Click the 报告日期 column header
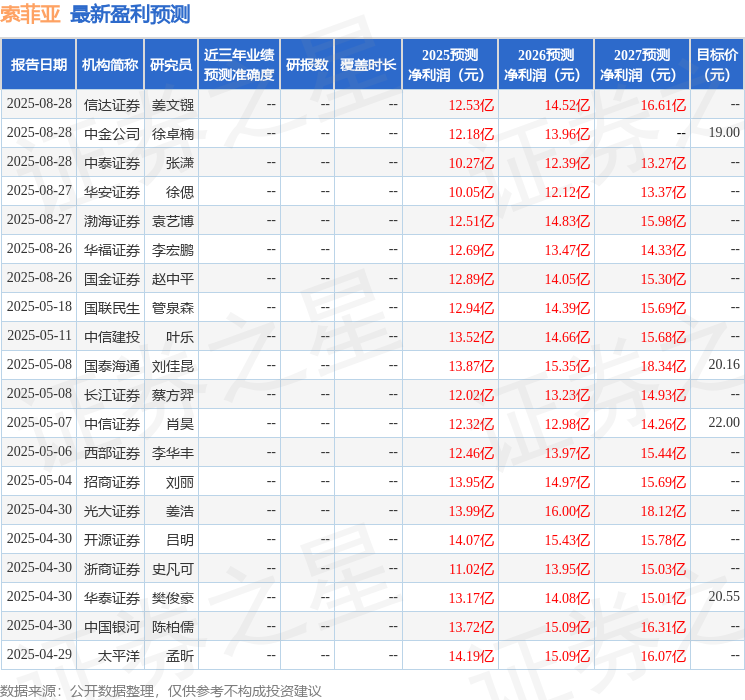745x700 pixels. point(38,65)
